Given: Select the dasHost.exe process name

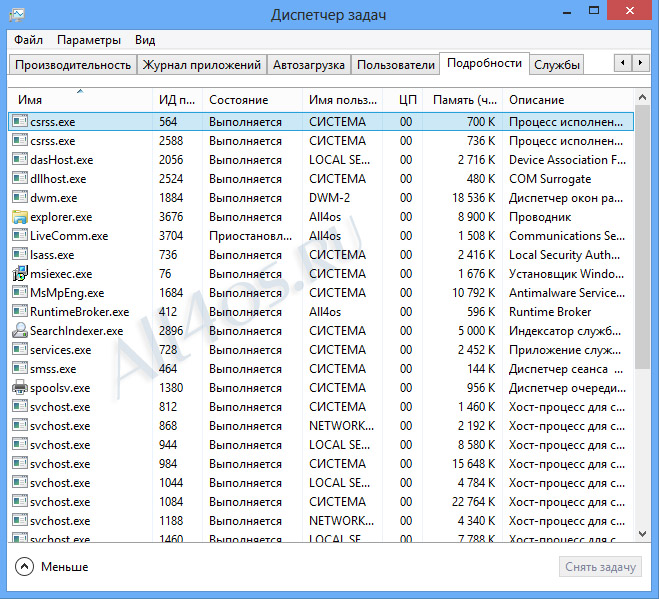Looking at the screenshot, I should 62,160.
